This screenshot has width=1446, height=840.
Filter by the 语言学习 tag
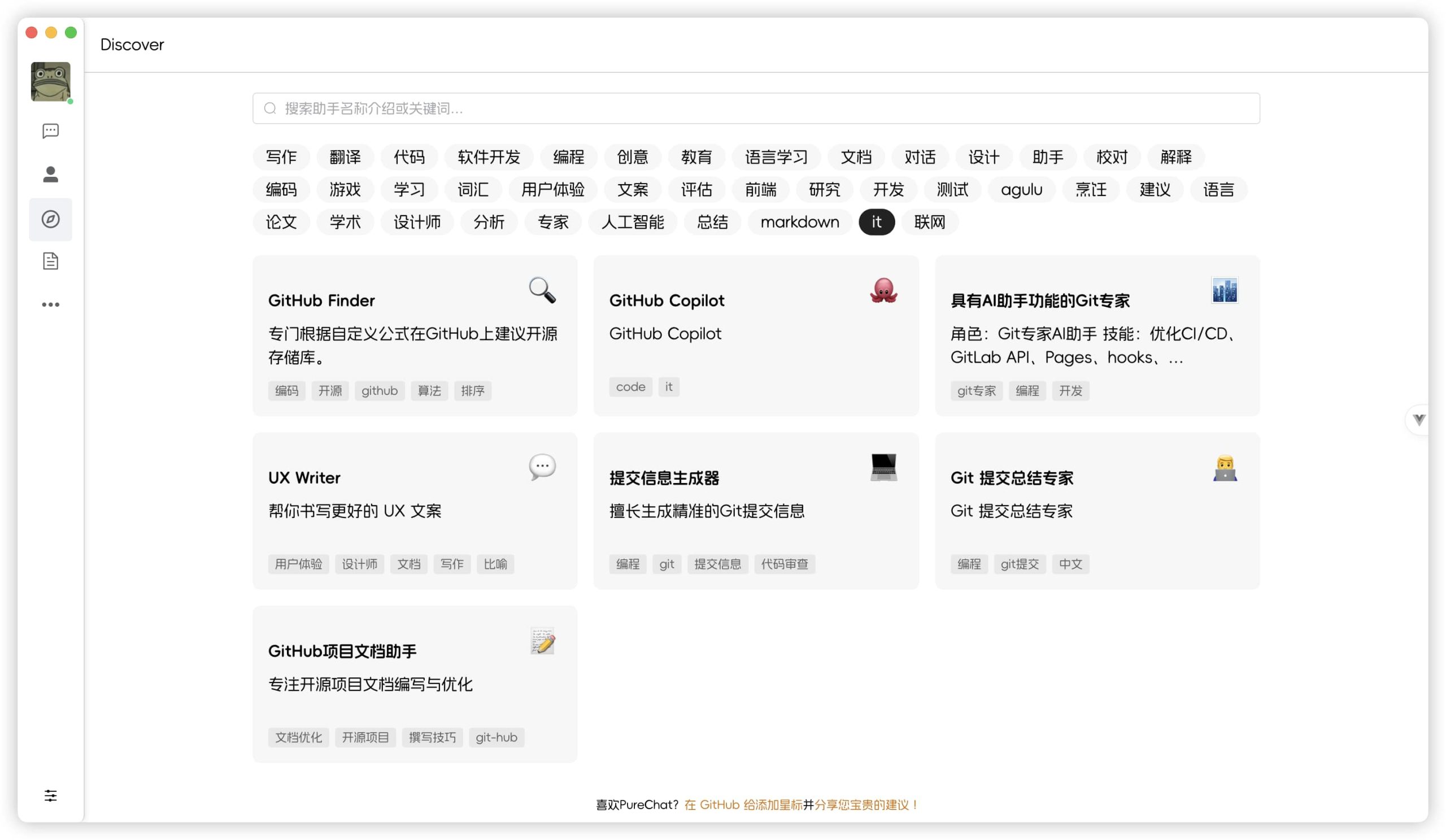[x=776, y=156]
